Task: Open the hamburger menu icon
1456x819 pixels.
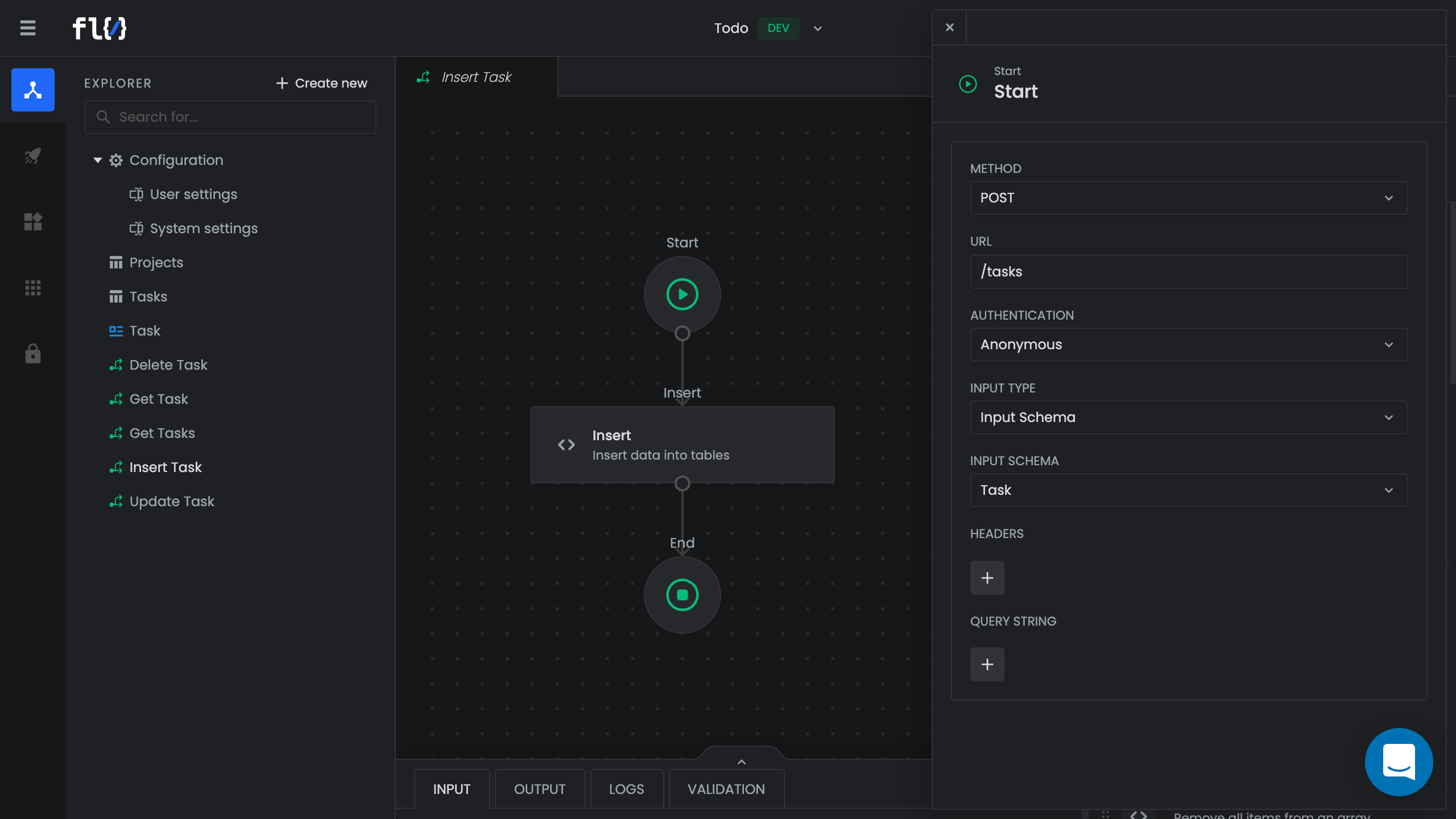Action: tap(27, 28)
